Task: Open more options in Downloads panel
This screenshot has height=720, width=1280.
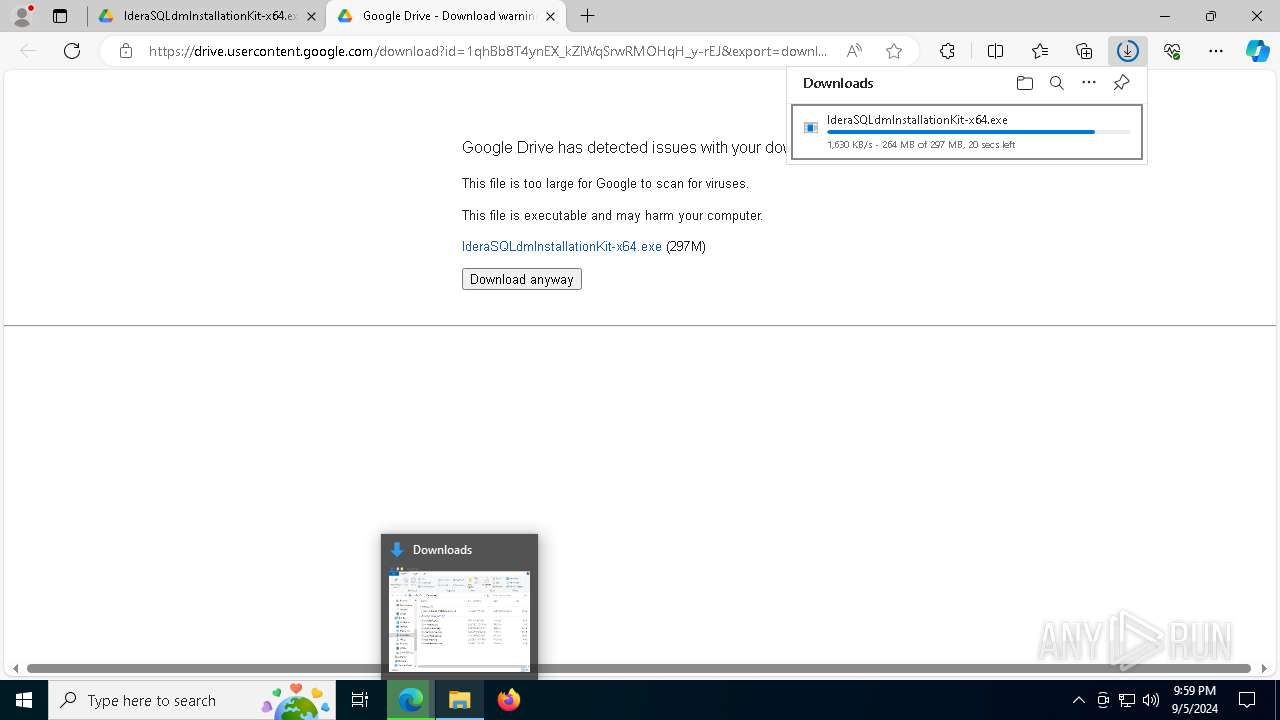Action: click(x=1089, y=83)
